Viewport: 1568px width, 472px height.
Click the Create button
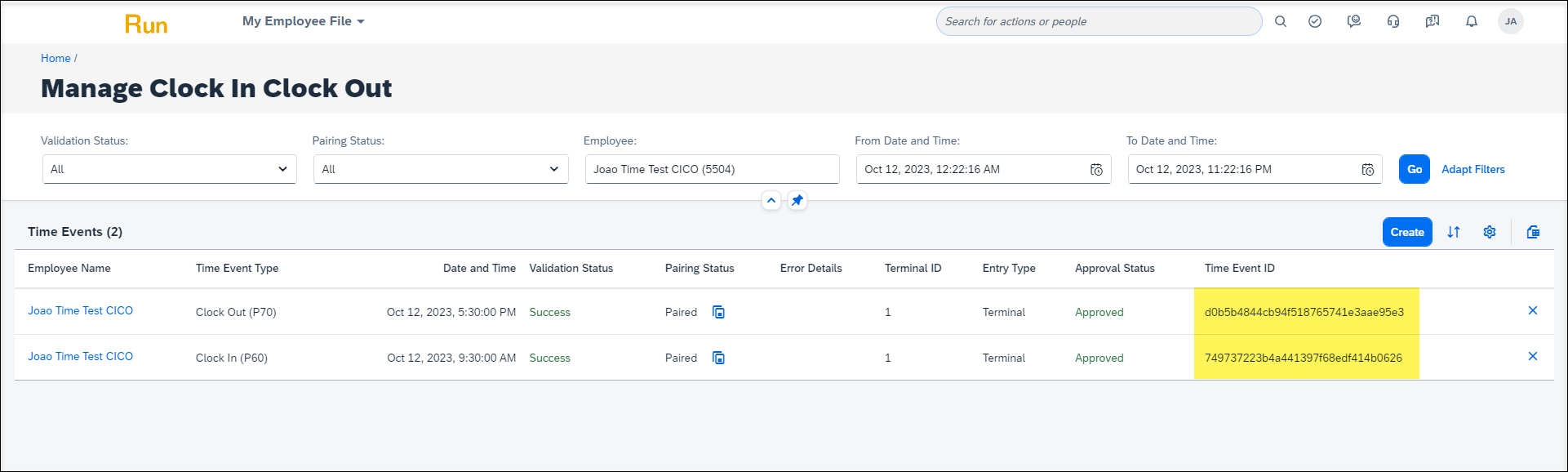(1407, 232)
